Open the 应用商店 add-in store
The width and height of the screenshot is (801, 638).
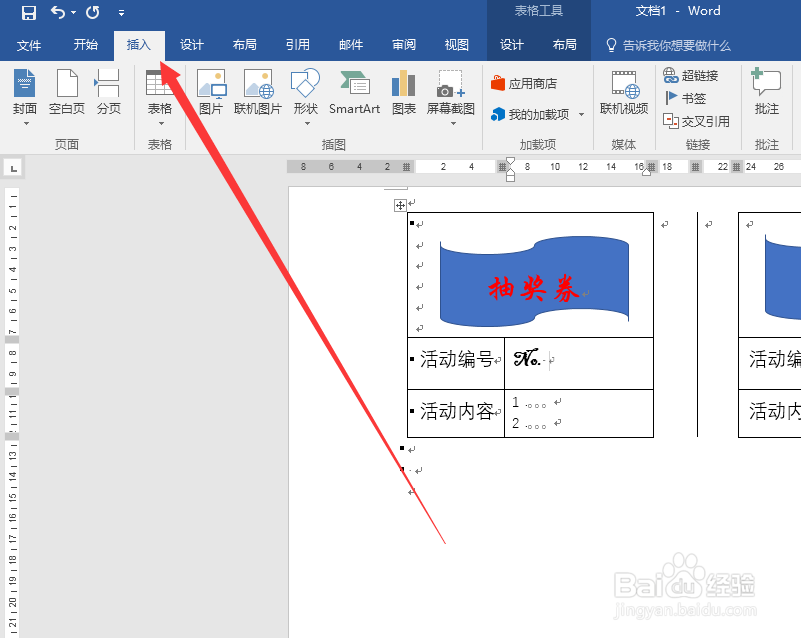pyautogui.click(x=524, y=83)
